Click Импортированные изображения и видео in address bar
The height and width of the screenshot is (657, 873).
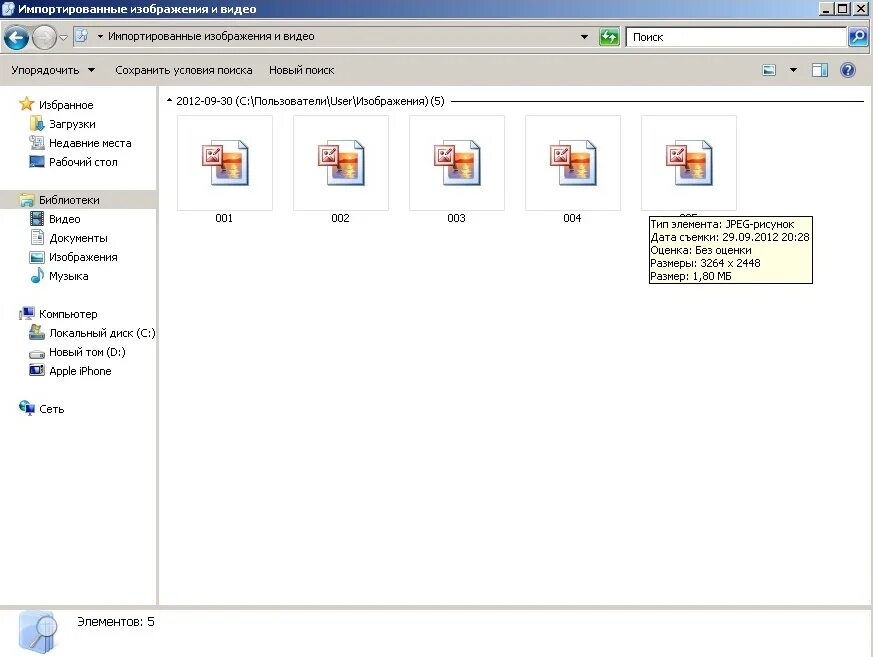pos(211,37)
